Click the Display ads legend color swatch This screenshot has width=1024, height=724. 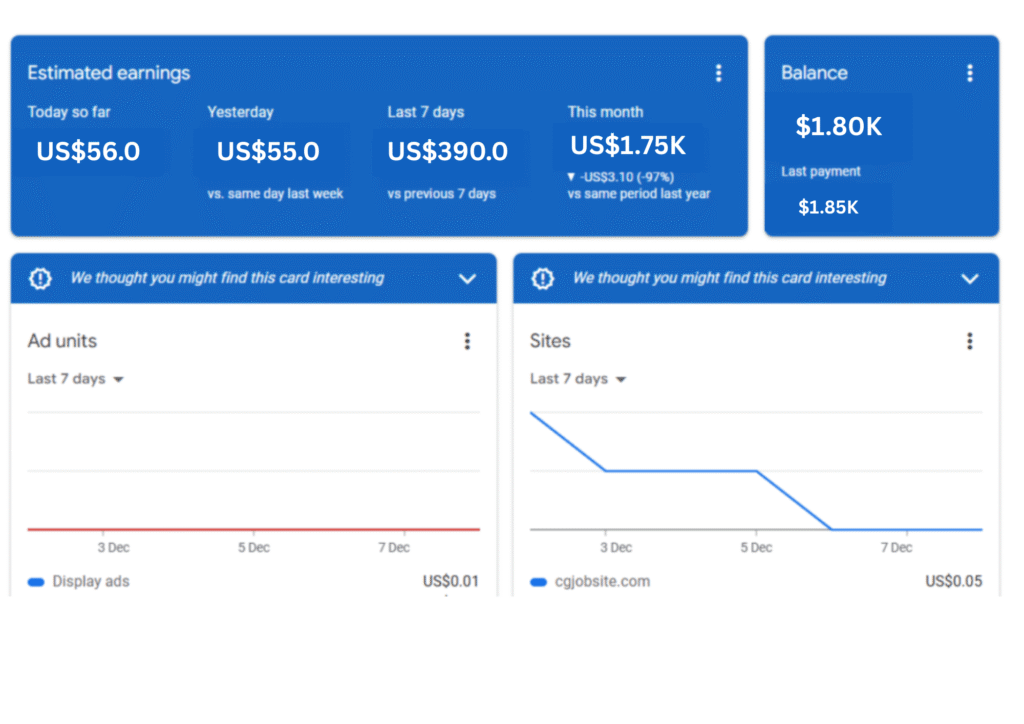[x=36, y=582]
